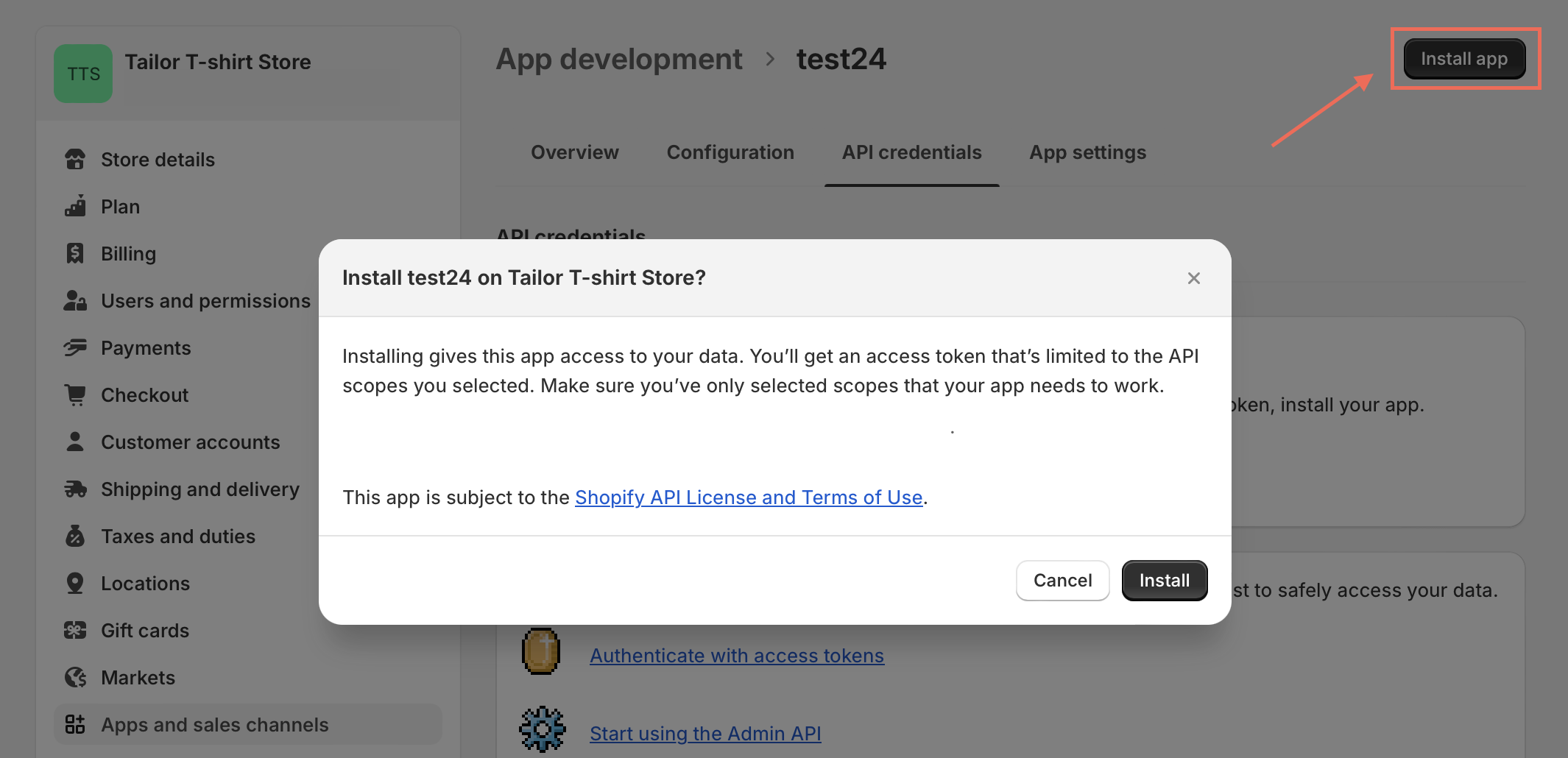
Task: Click the Checkout cart icon
Action: click(x=76, y=394)
